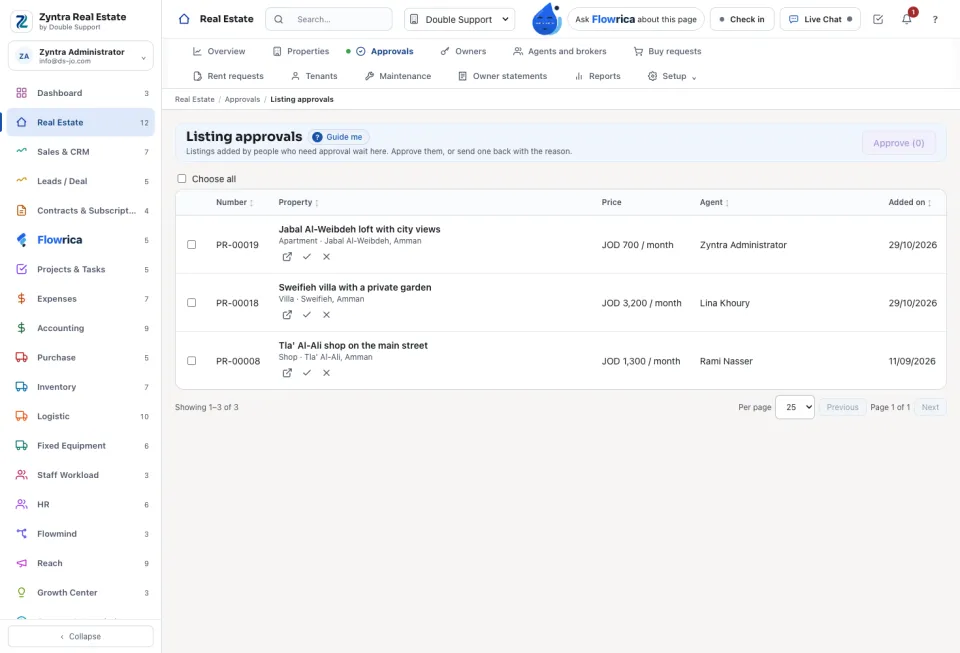Click the Zyntra logo icon
The image size is (960, 653).
click(x=21, y=21)
